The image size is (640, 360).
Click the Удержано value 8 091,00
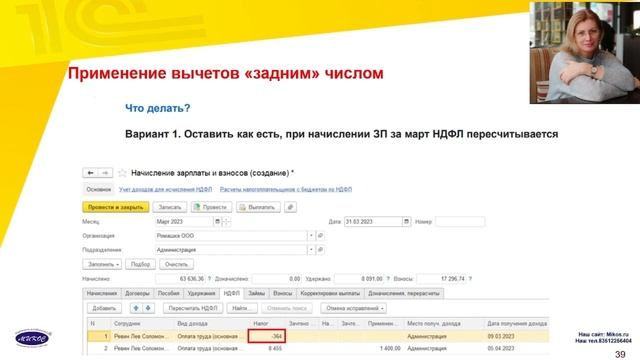point(359,279)
